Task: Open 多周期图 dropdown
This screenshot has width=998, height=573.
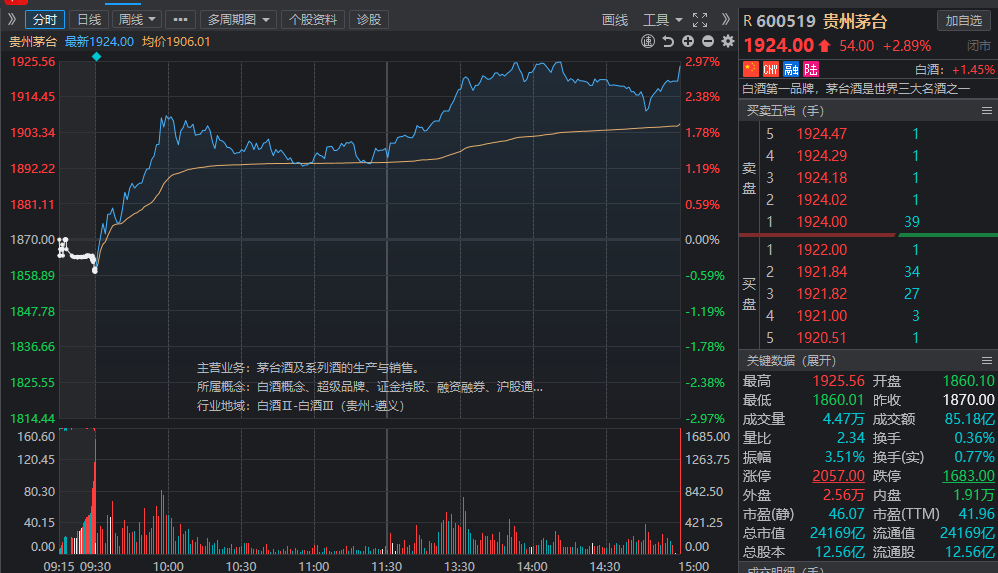Action: point(238,20)
